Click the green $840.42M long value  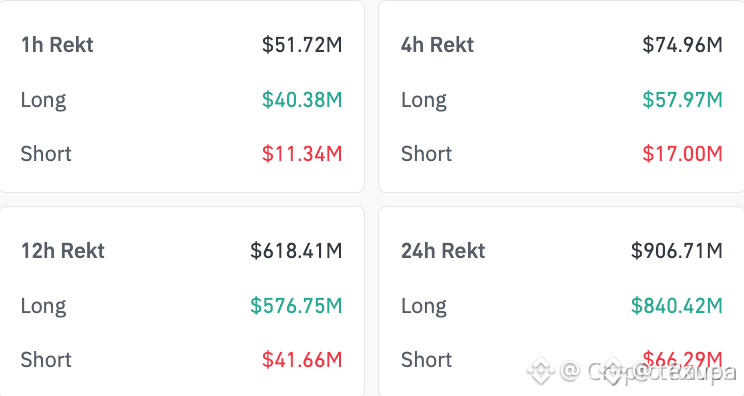677,305
